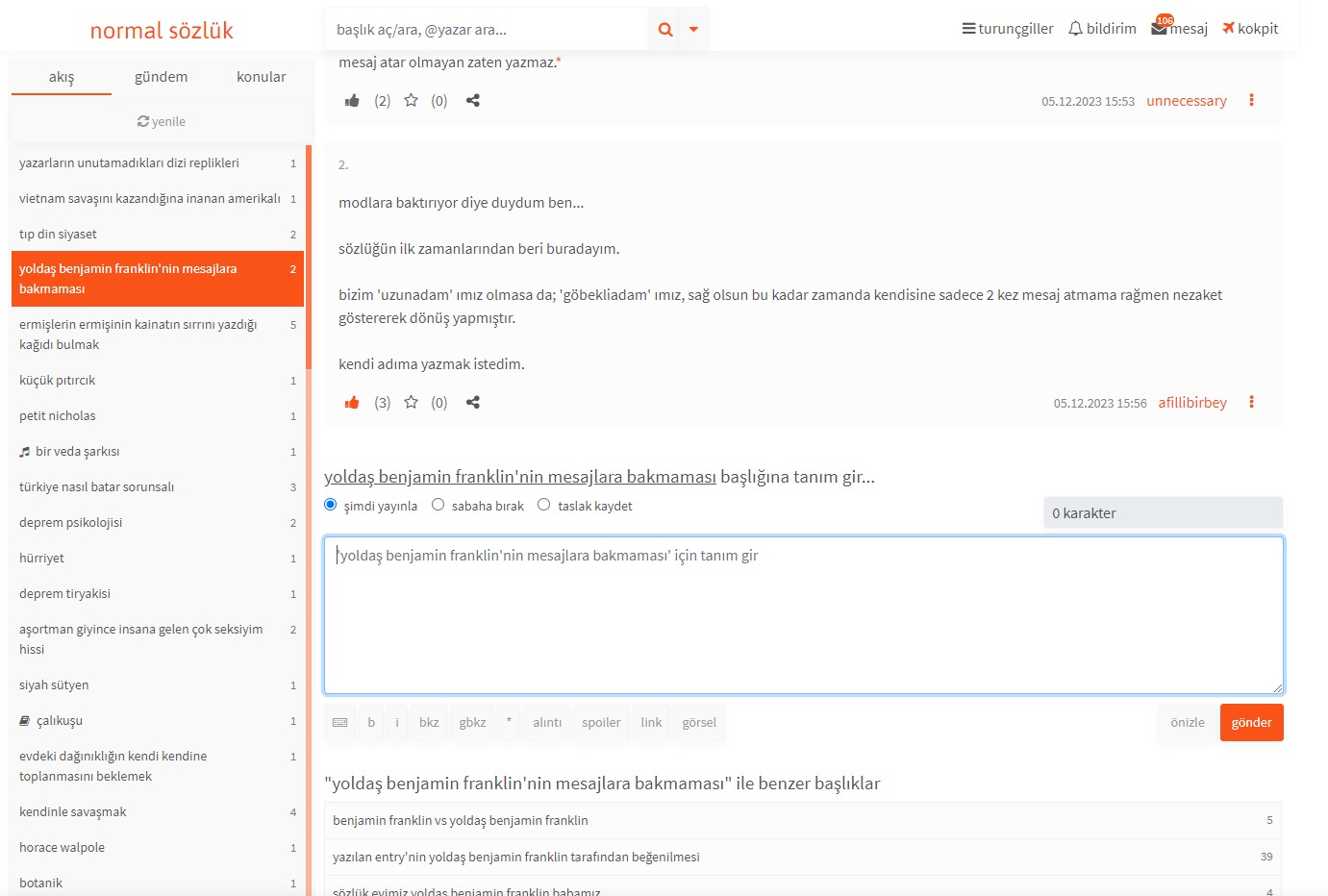Insert a spoiler tag
1328x896 pixels.
[x=601, y=723]
